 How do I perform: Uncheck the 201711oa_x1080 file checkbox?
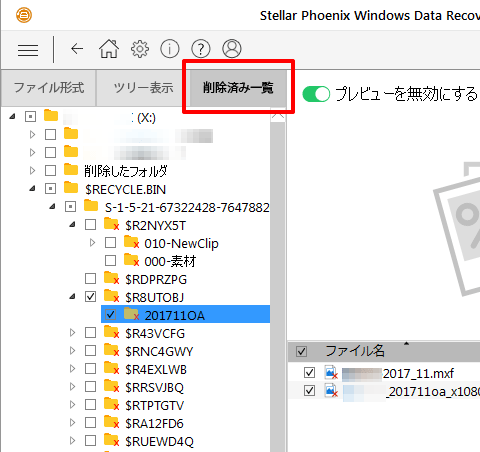coord(309,390)
